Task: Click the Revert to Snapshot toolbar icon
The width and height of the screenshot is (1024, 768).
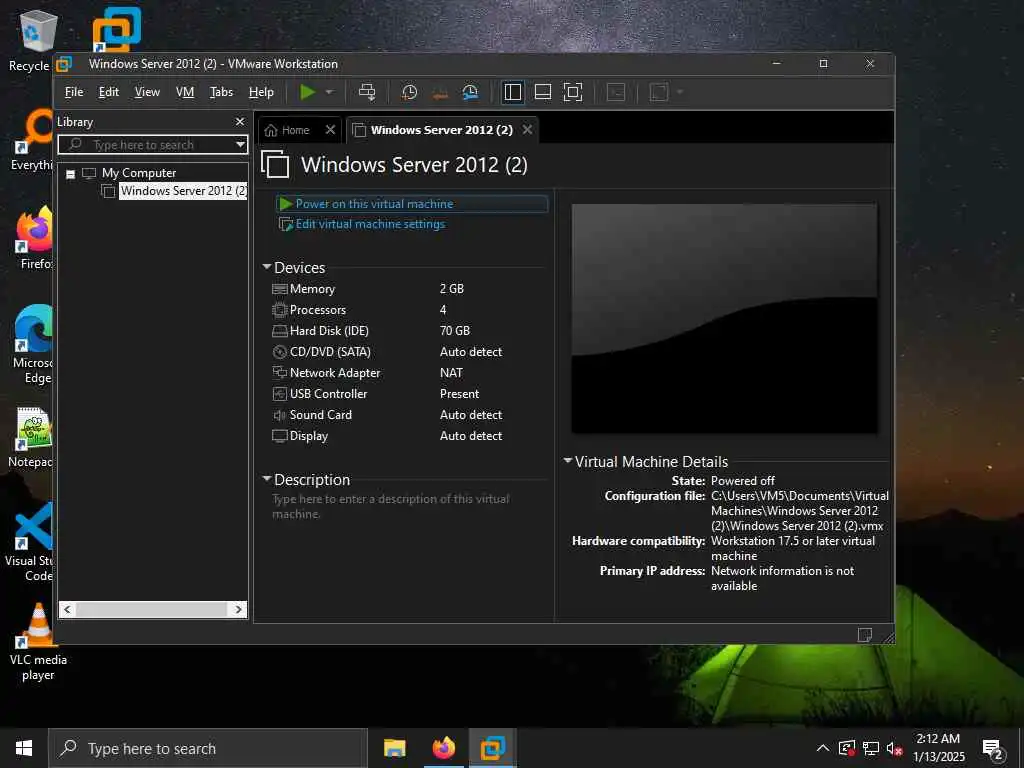Action: click(x=440, y=92)
